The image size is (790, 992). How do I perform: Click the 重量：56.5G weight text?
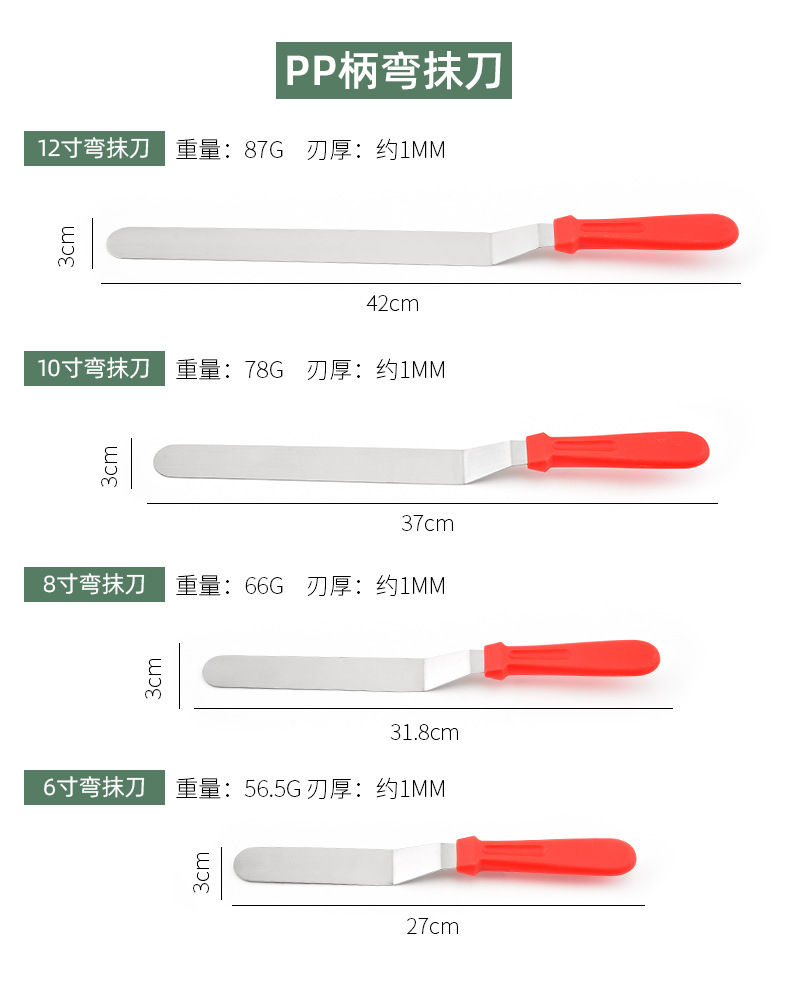click(x=239, y=788)
